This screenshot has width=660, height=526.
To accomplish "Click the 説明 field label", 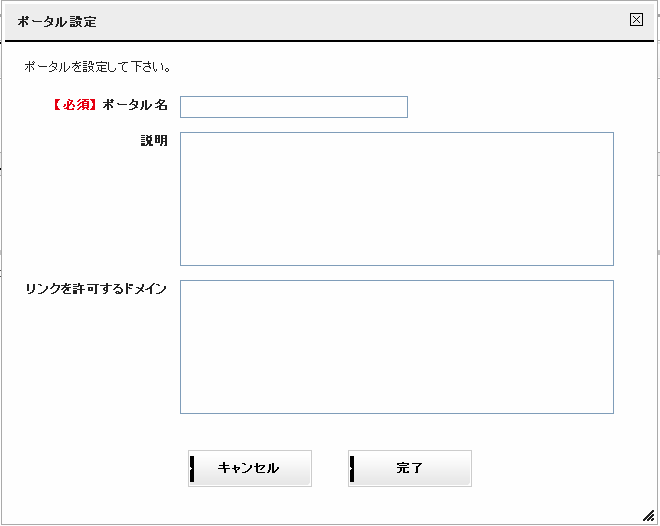I will (x=154, y=141).
